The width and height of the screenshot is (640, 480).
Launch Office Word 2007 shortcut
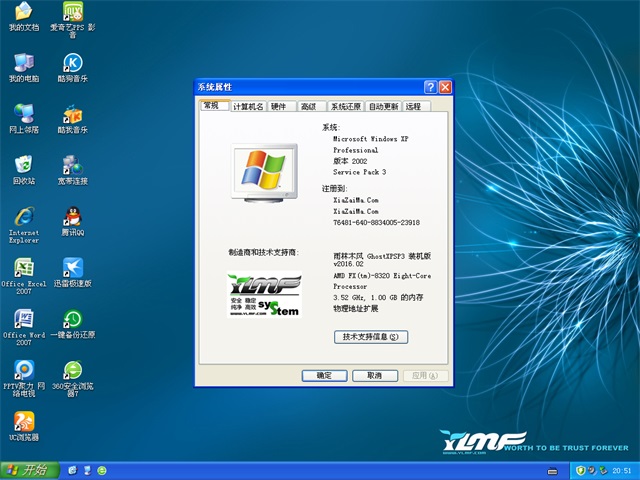(x=23, y=320)
